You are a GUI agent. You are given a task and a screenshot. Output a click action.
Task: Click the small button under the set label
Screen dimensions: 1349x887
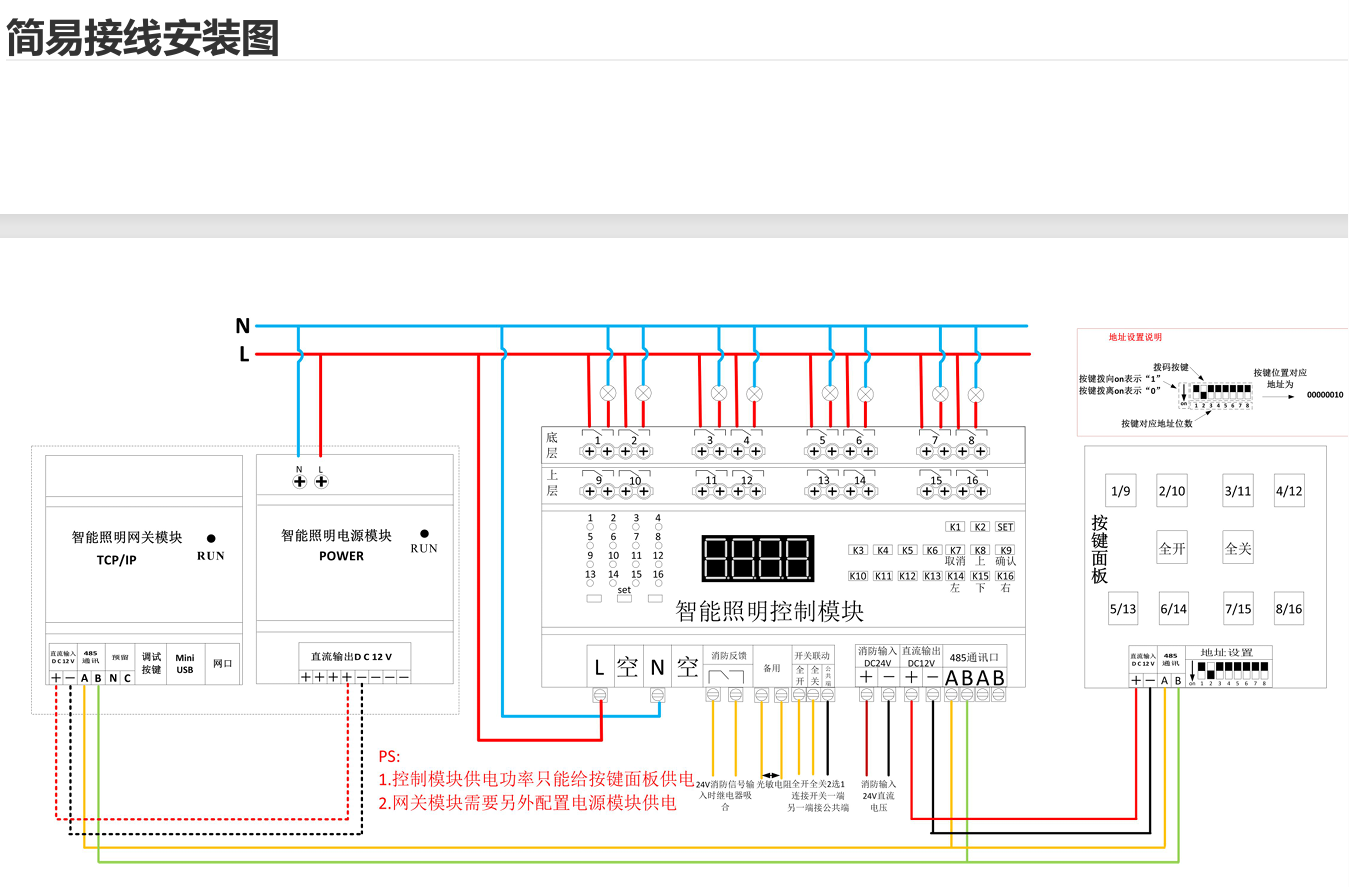pos(624,599)
